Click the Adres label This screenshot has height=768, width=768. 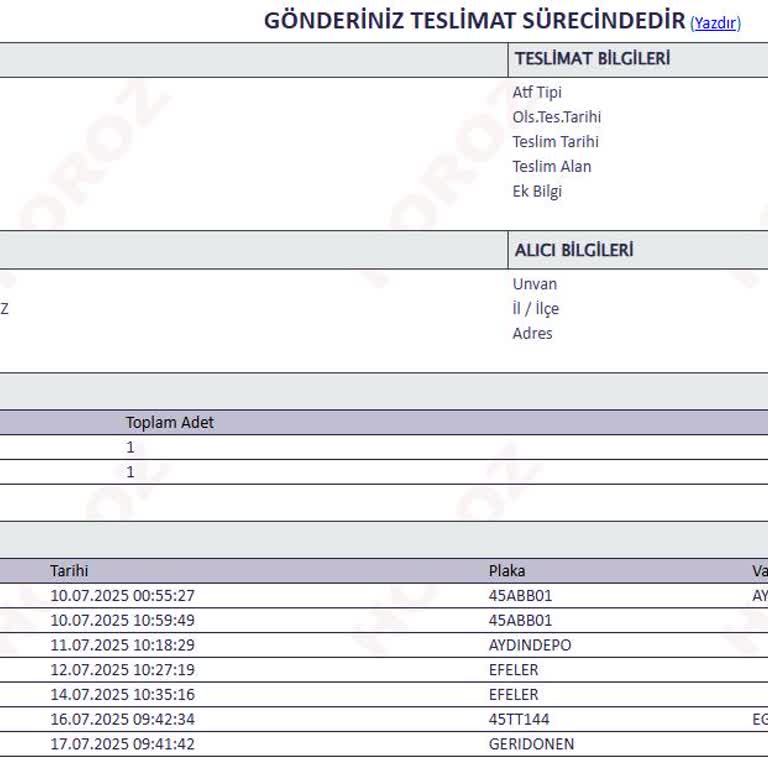(x=532, y=334)
